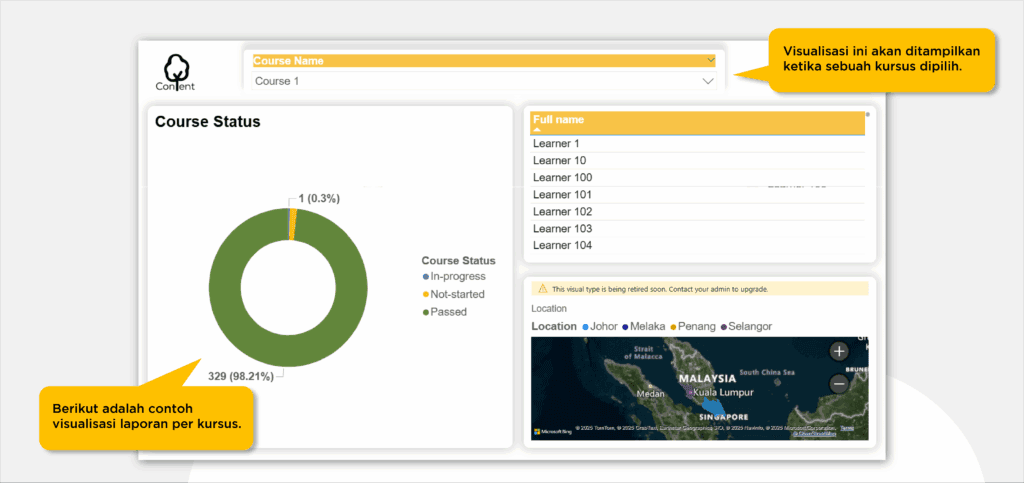Sort by the Full name column header
Image resolution: width=1024 pixels, height=483 pixels.
tap(697, 123)
